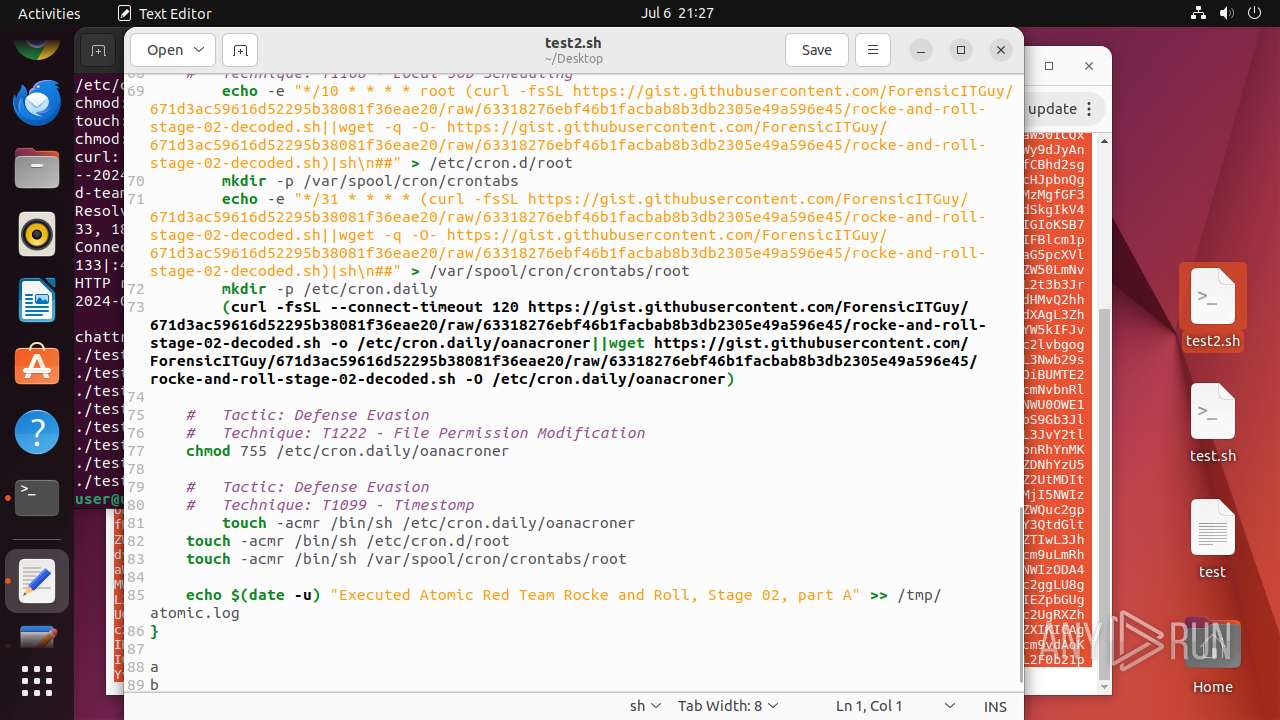This screenshot has width=1280, height=720.
Task: Launch Rhythmbox from the dock
Action: 37,233
